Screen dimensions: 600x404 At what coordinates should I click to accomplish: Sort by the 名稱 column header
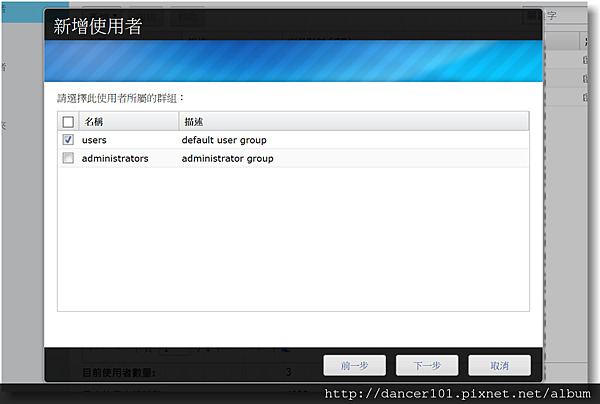tap(129, 122)
